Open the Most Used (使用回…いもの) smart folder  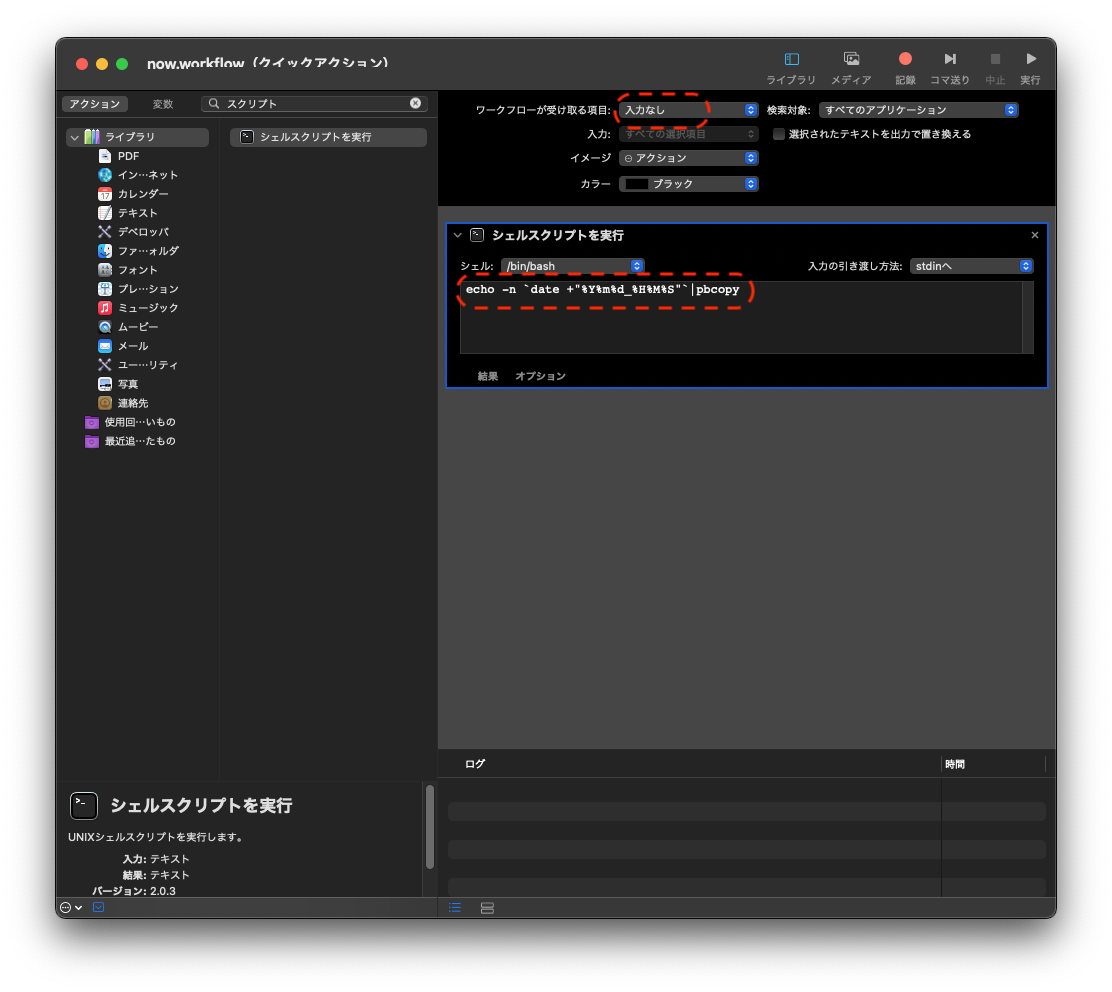tap(130, 423)
